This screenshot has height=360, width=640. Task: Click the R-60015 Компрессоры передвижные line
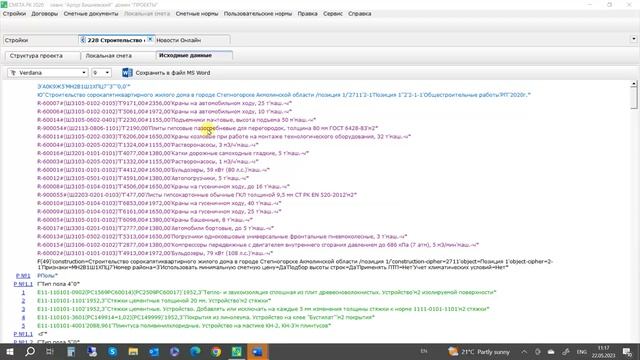(258, 245)
